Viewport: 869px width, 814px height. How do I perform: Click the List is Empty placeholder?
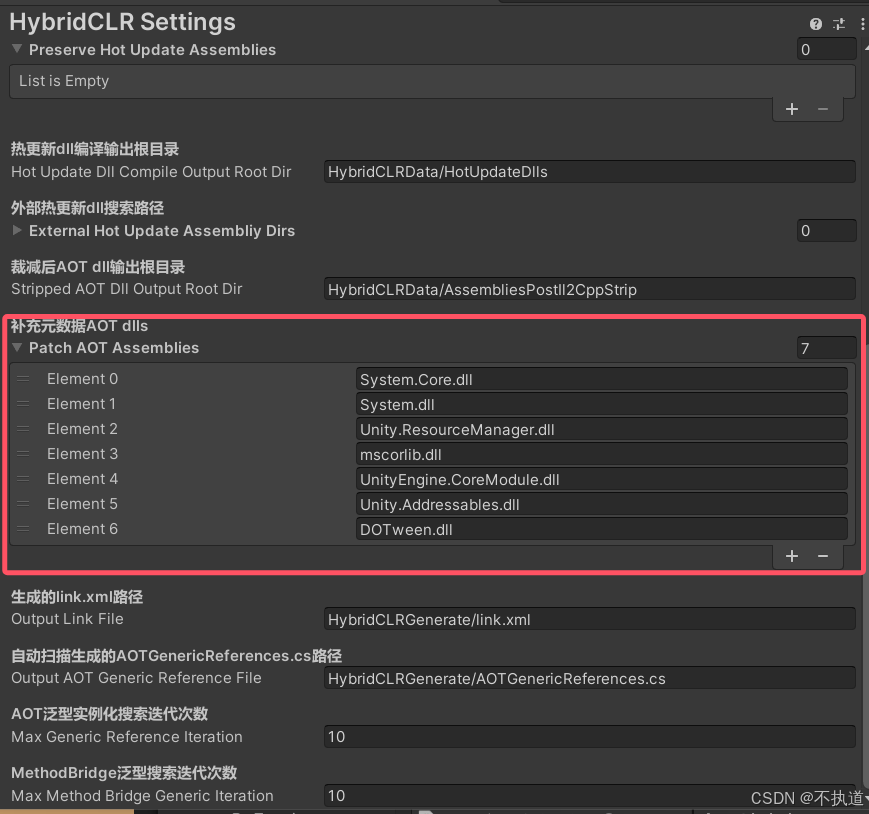pyautogui.click(x=64, y=81)
